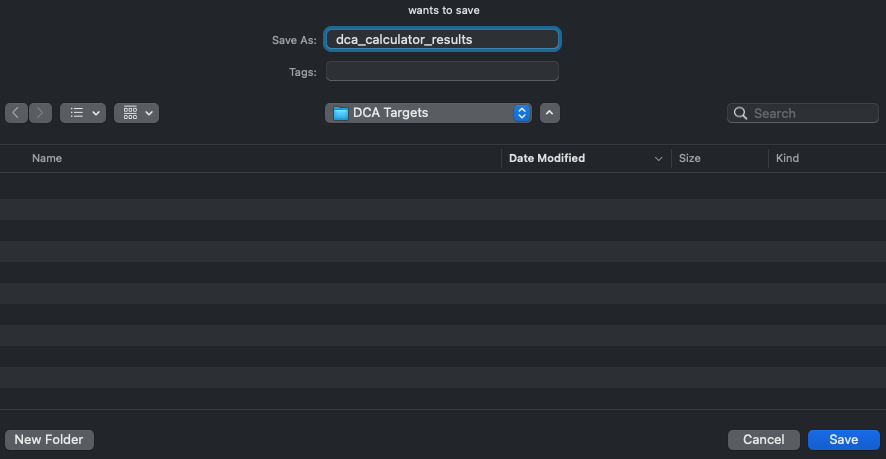Sort files by Date Modified column
Screen dimensions: 886x459
click(547, 158)
